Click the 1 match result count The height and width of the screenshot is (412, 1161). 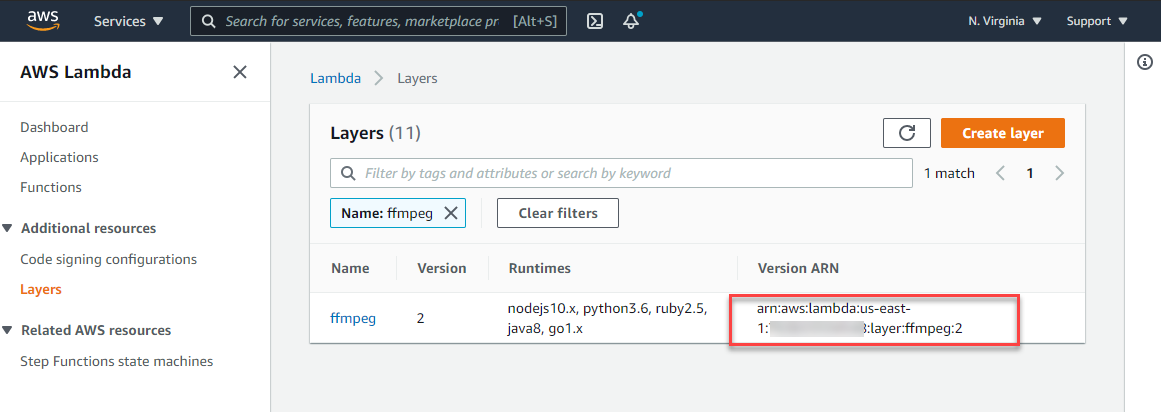pos(949,173)
